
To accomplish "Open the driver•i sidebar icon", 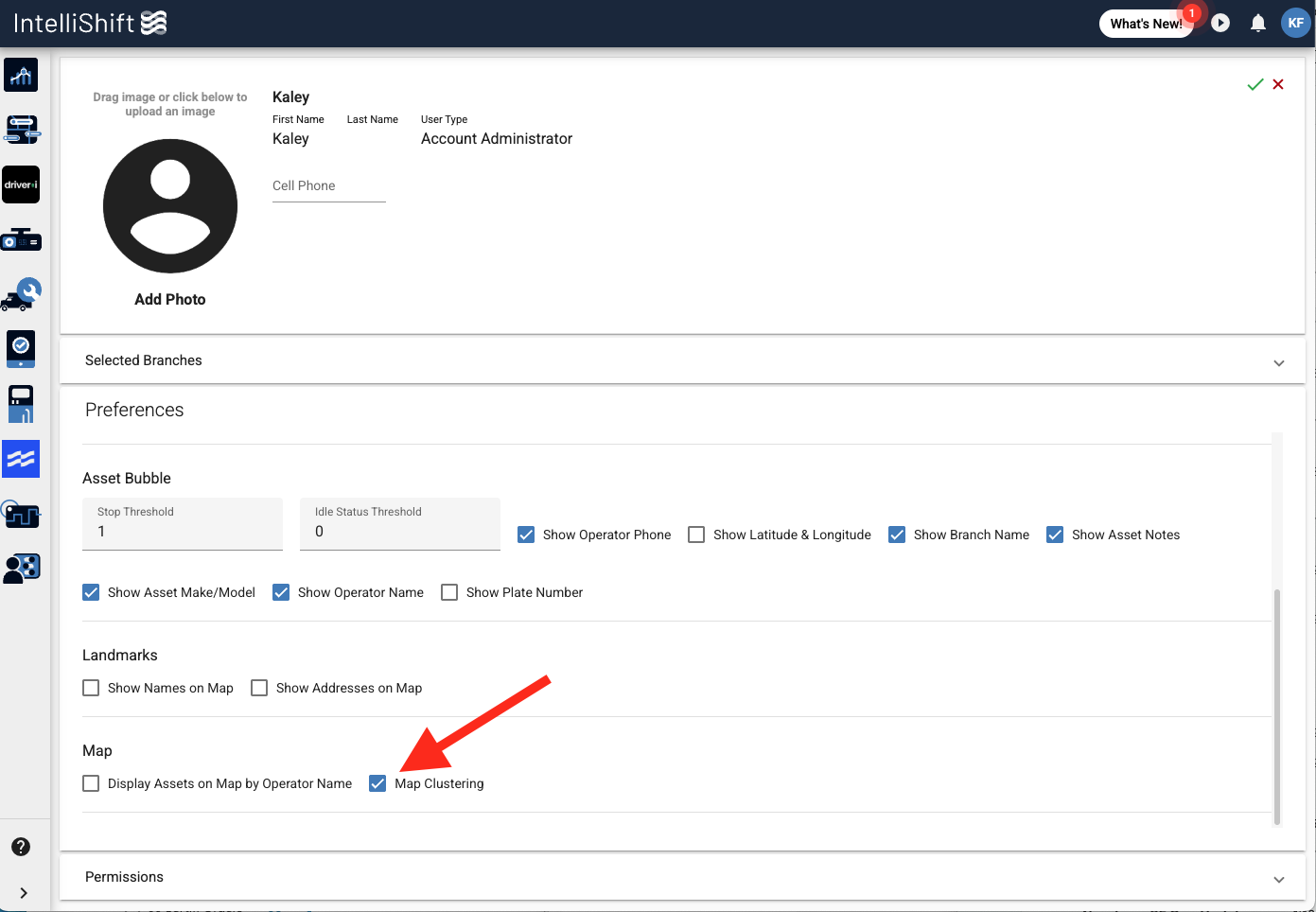I will 21,184.
